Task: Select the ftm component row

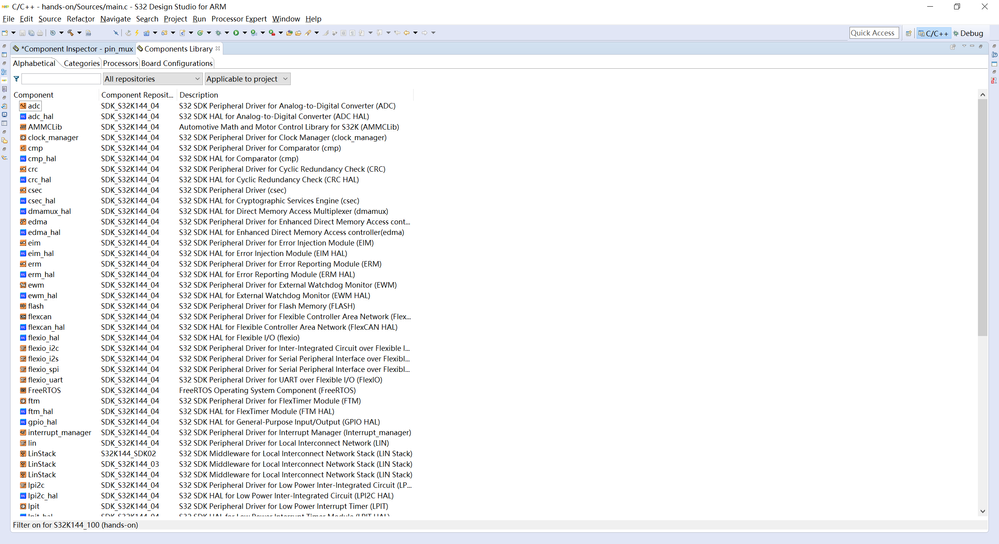Action: pyautogui.click(x=213, y=401)
